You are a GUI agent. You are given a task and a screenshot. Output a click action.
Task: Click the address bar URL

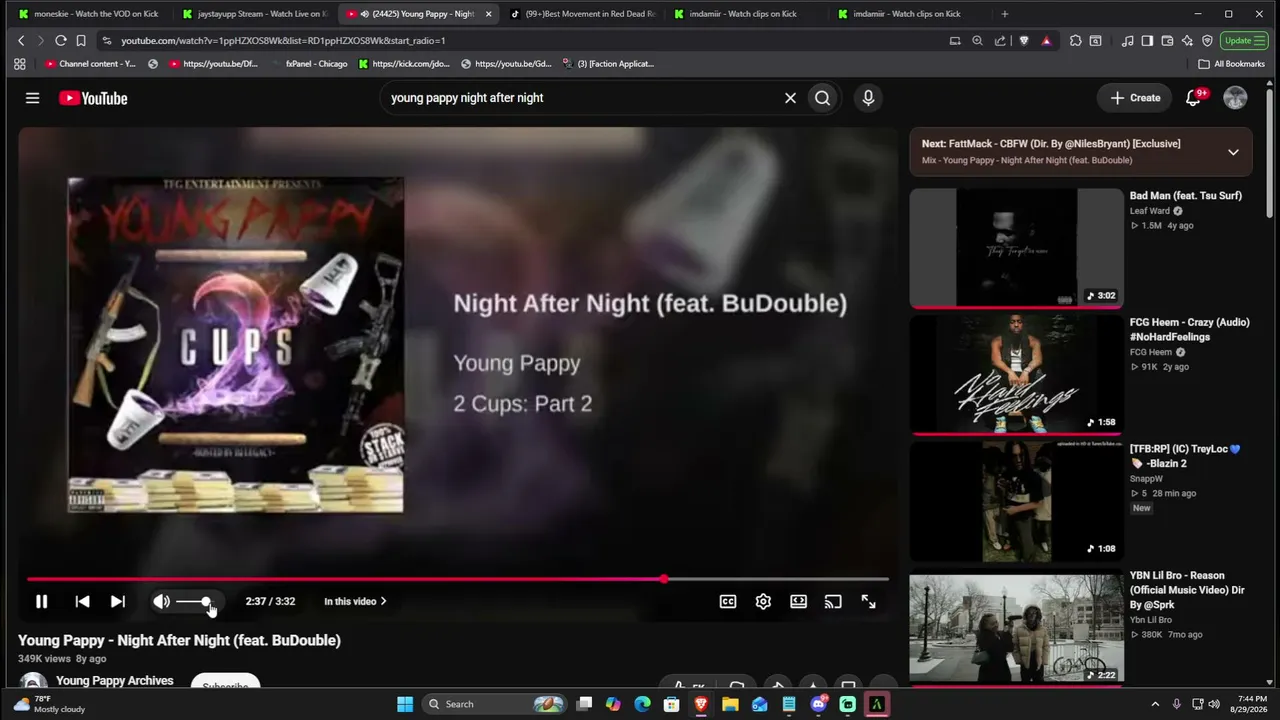click(x=283, y=41)
